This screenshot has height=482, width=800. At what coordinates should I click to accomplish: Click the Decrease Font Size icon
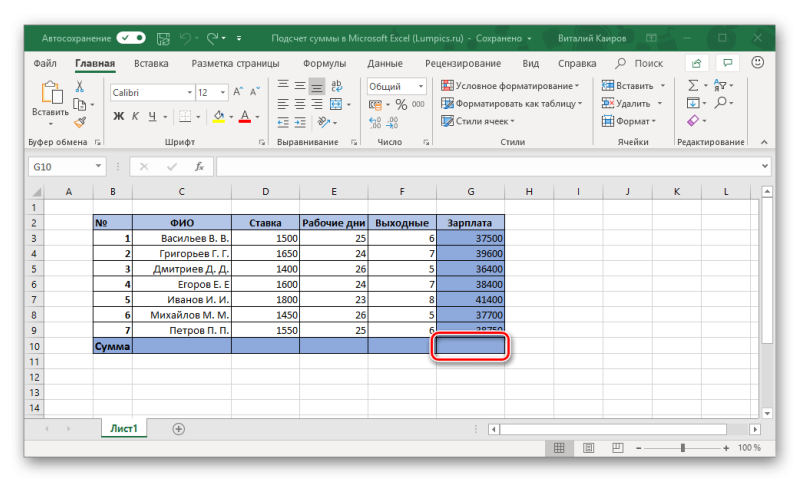pyautogui.click(x=255, y=92)
